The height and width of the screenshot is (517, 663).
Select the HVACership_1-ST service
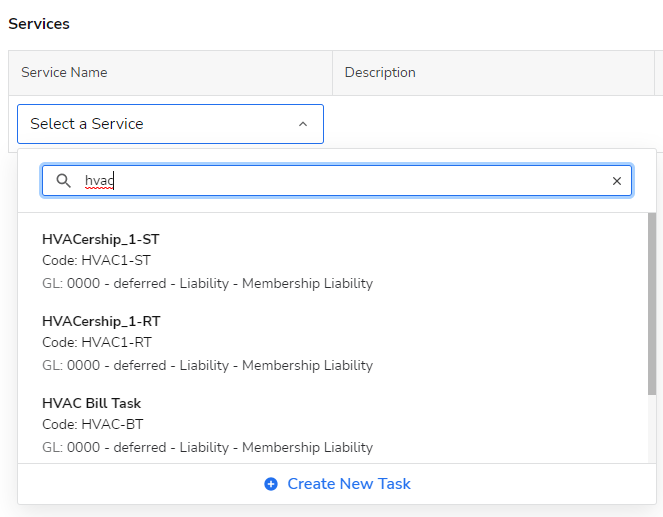pos(100,239)
